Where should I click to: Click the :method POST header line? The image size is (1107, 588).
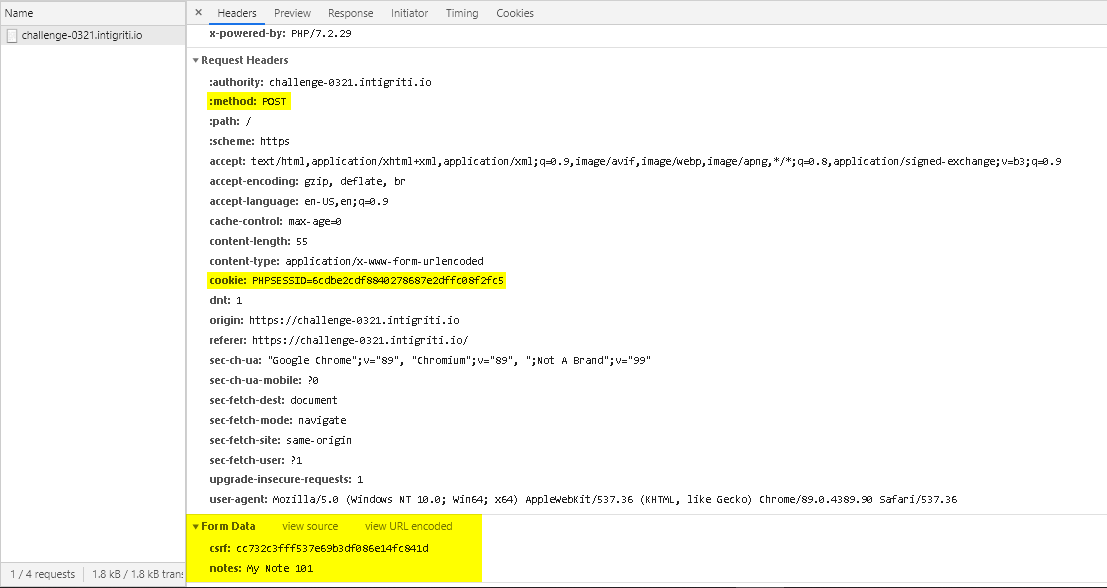pyautogui.click(x=248, y=102)
